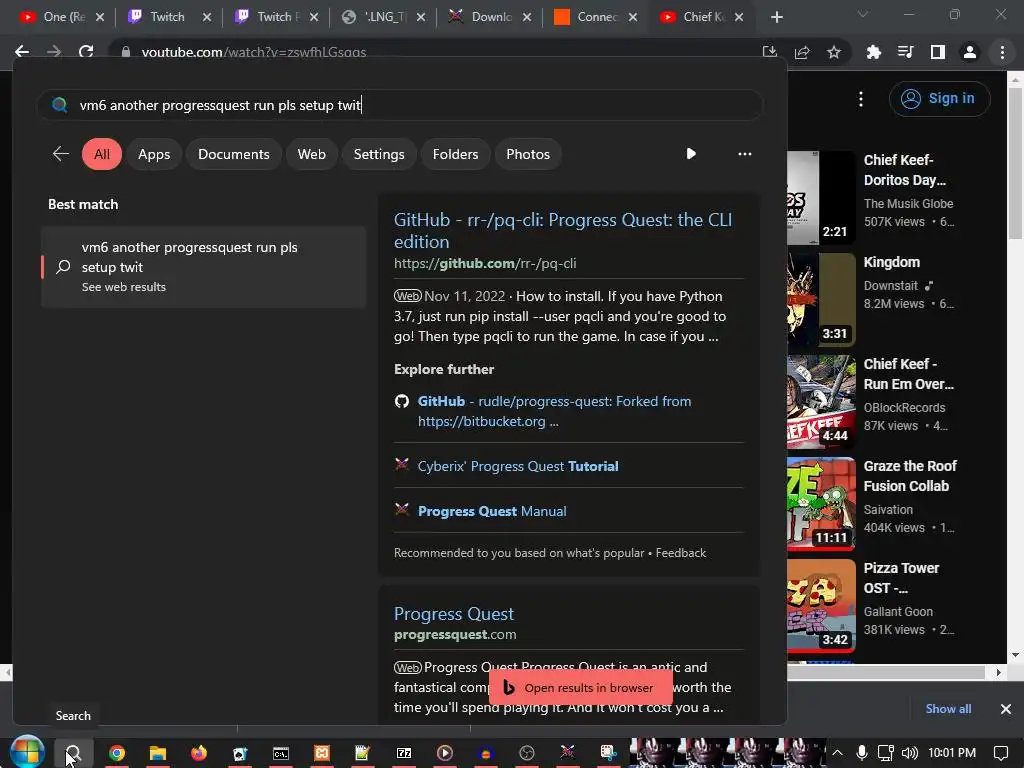Open the volume speaker tray icon
Image resolution: width=1024 pixels, height=768 pixels.
(x=909, y=753)
